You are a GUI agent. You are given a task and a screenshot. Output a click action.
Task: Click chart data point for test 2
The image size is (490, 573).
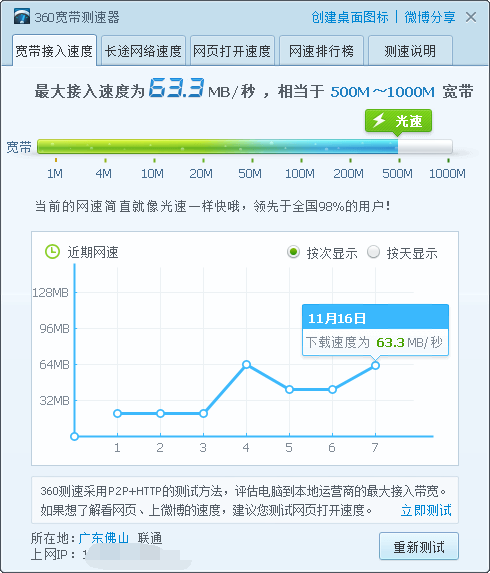pos(160,413)
